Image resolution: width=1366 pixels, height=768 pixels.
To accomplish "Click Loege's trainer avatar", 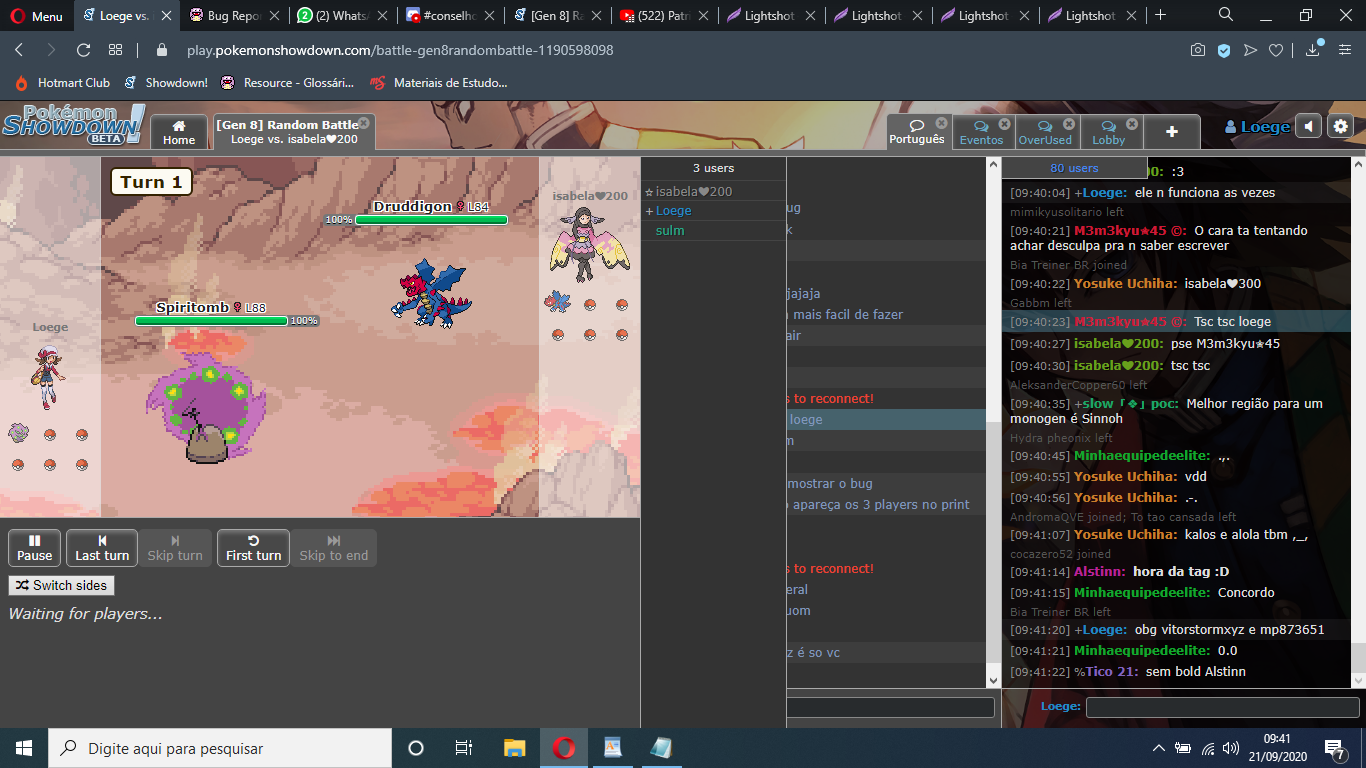I will tap(48, 376).
